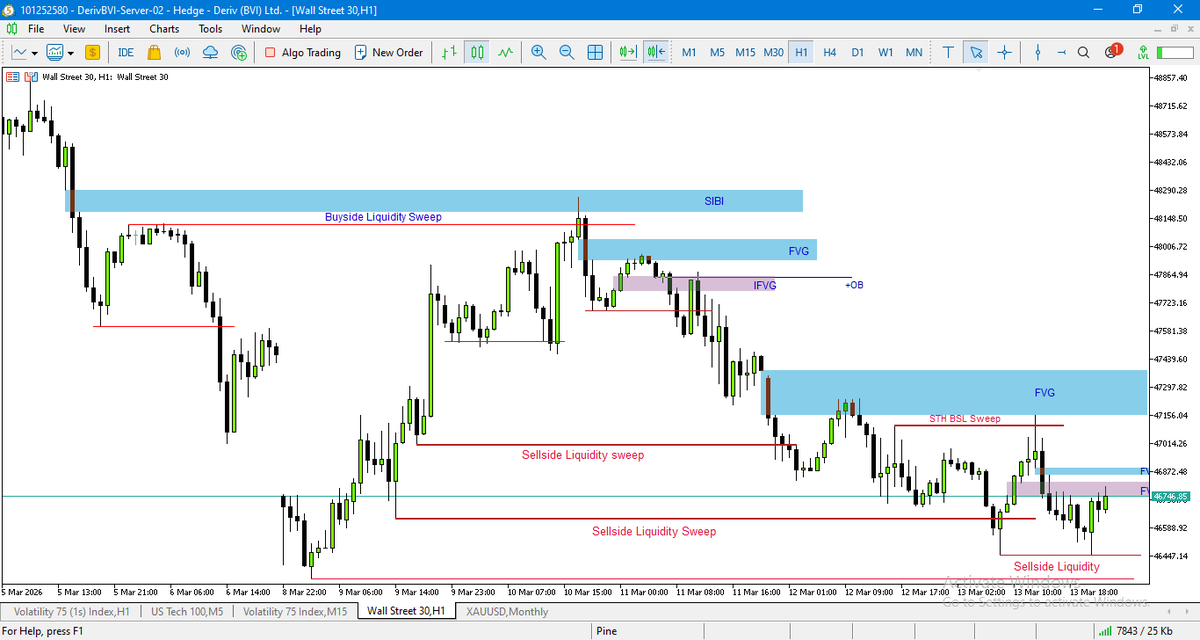Screen dimensions: 1200x640
Task: Select the purple IFVG zone rectangle
Action: click(x=695, y=284)
